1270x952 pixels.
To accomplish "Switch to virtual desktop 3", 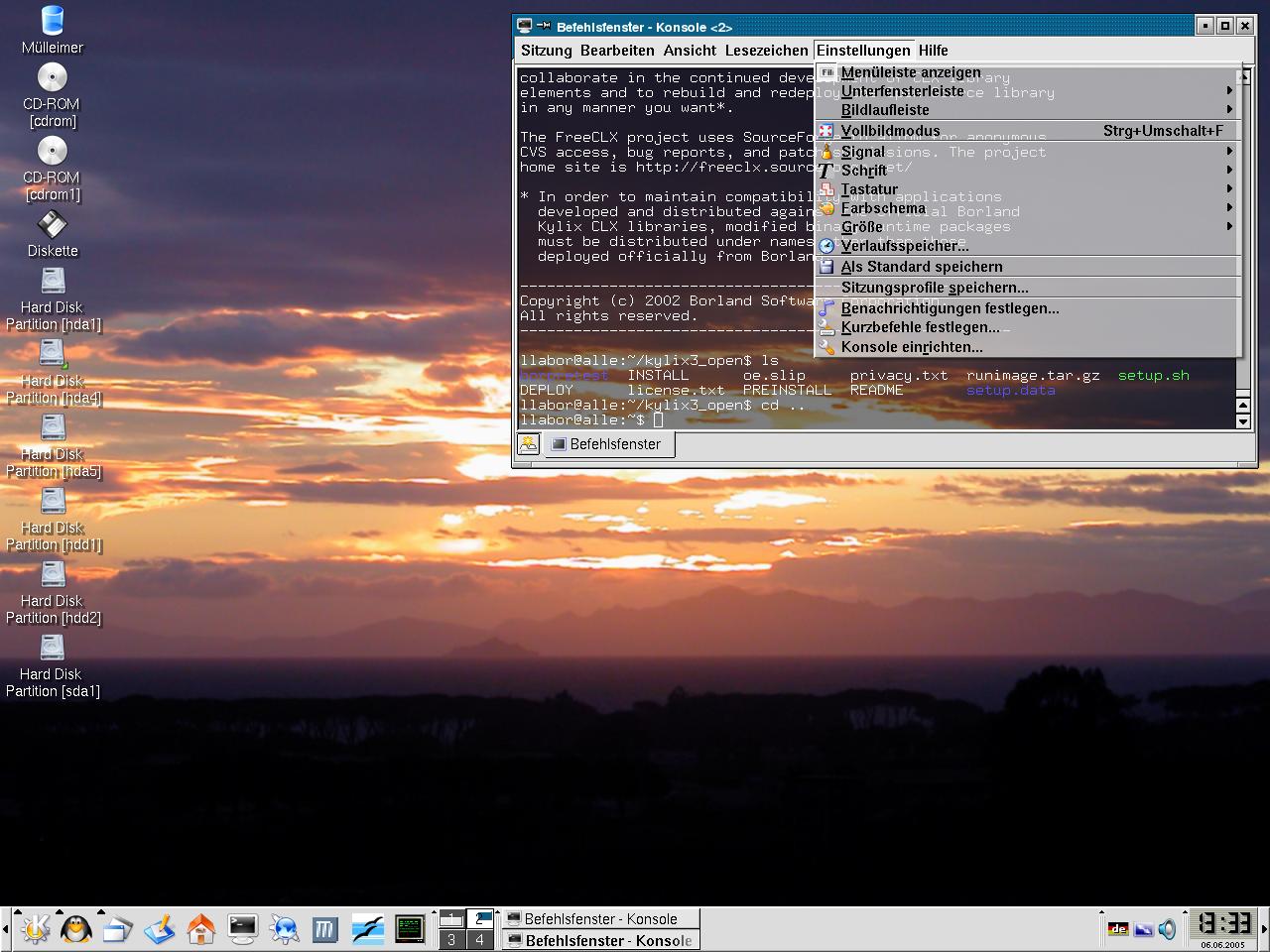I will tap(451, 939).
